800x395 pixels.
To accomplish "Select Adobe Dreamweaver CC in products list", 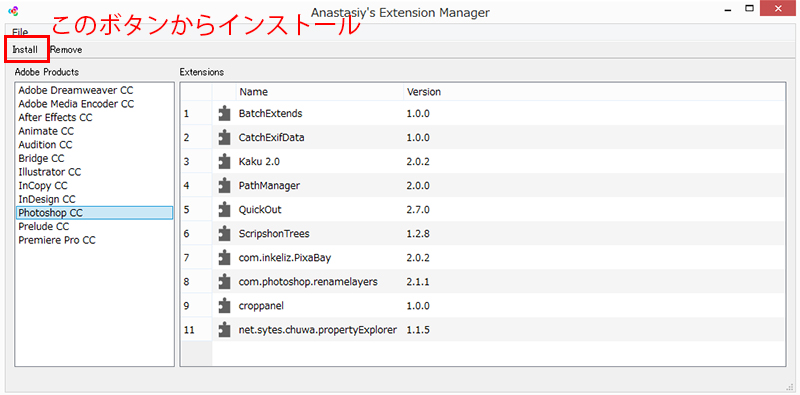I will click(x=76, y=90).
